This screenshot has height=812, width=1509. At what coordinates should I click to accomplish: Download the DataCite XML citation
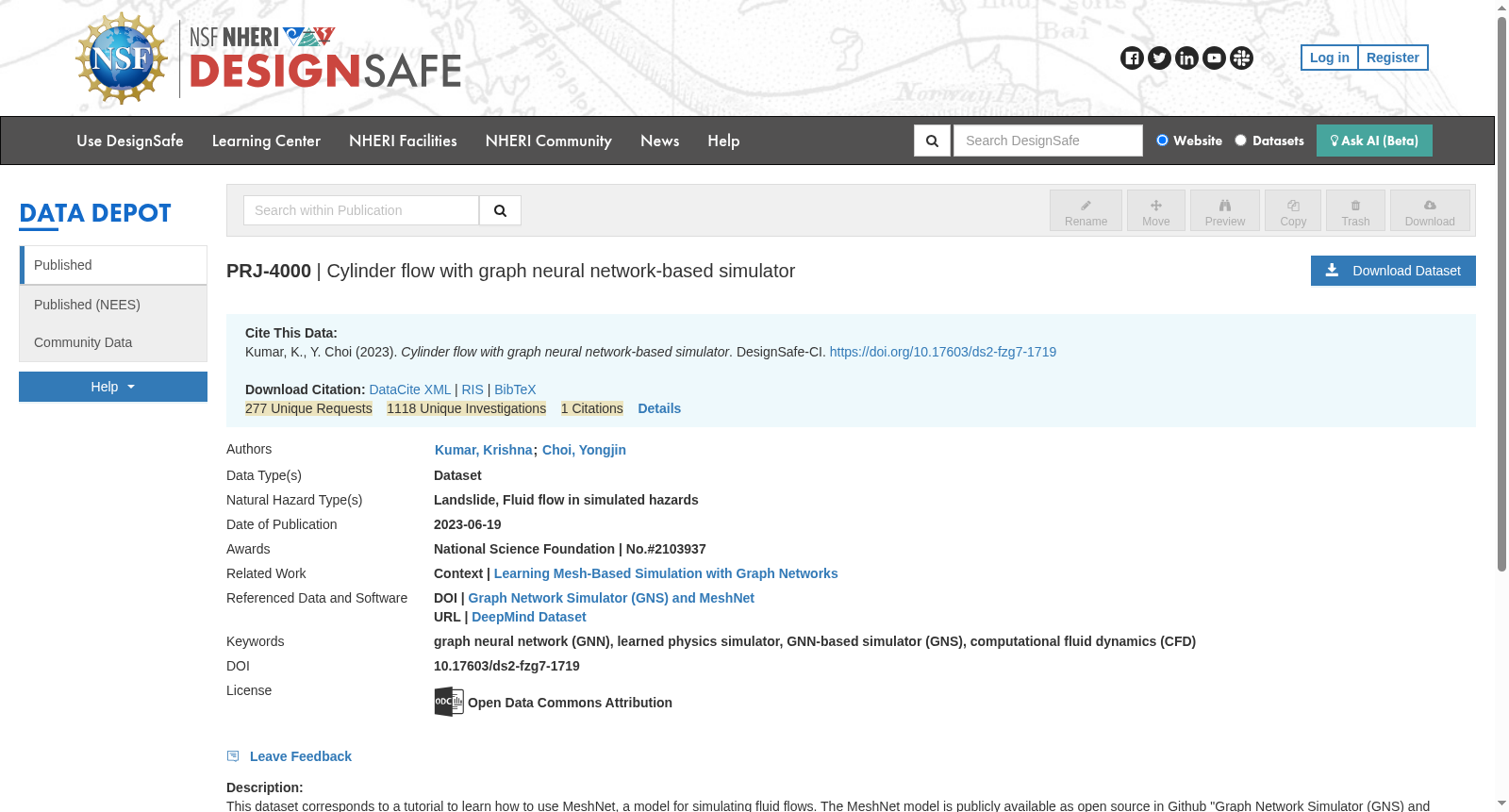coord(410,389)
